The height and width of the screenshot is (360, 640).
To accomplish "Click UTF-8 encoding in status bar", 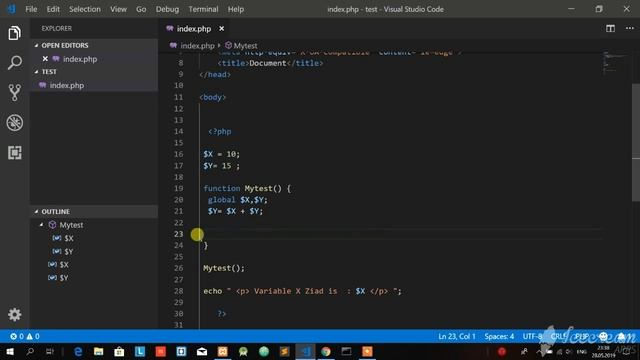I will [x=532, y=336].
